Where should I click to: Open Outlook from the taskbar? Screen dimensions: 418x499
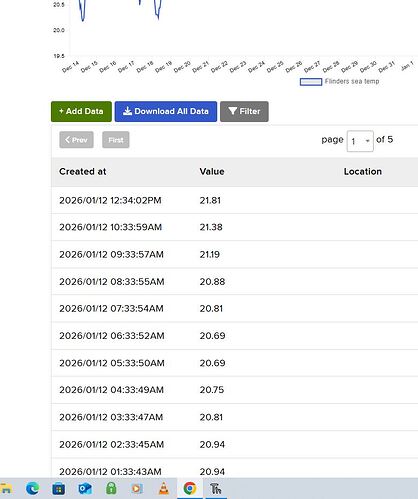pos(85,489)
